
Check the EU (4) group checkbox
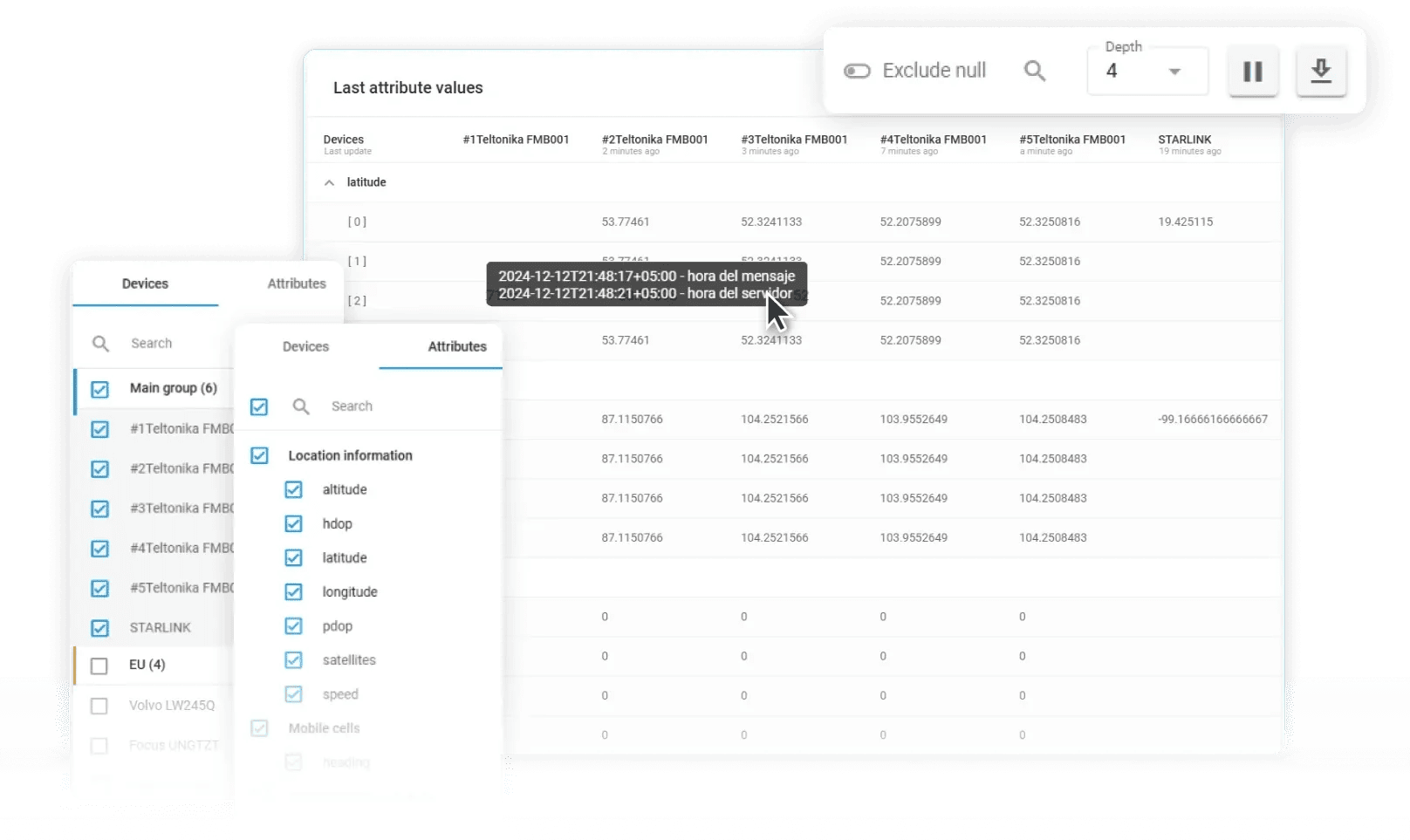point(99,666)
